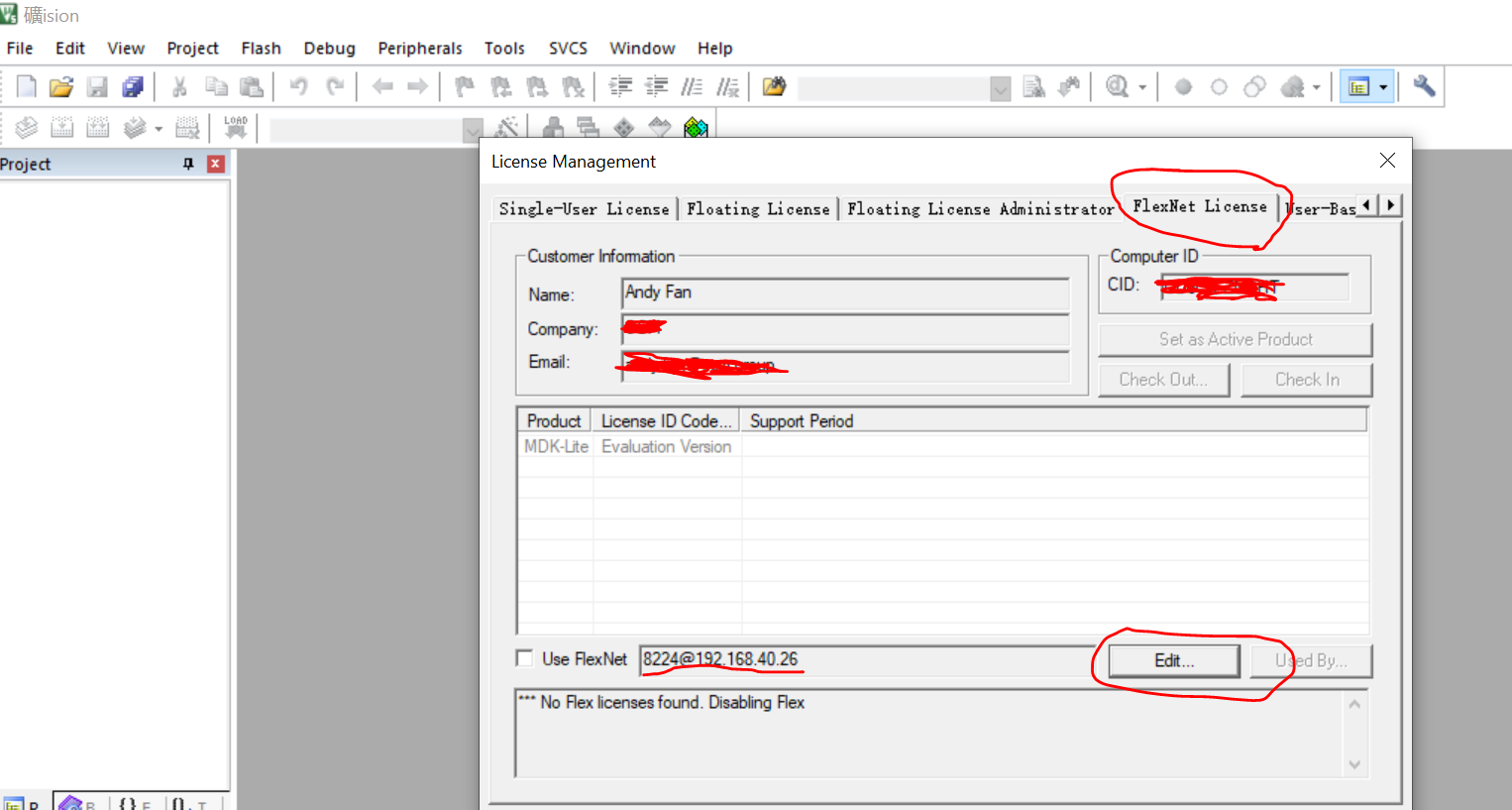Click the Translate current file icon

27,128
